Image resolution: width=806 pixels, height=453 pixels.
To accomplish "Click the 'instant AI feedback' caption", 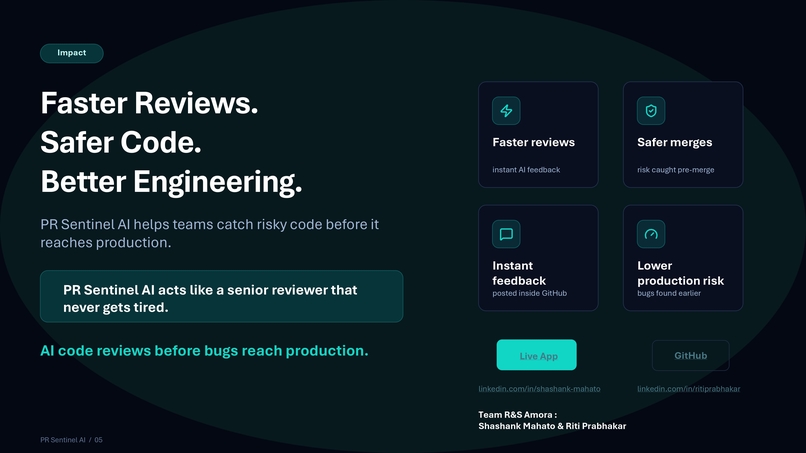I will (x=526, y=170).
